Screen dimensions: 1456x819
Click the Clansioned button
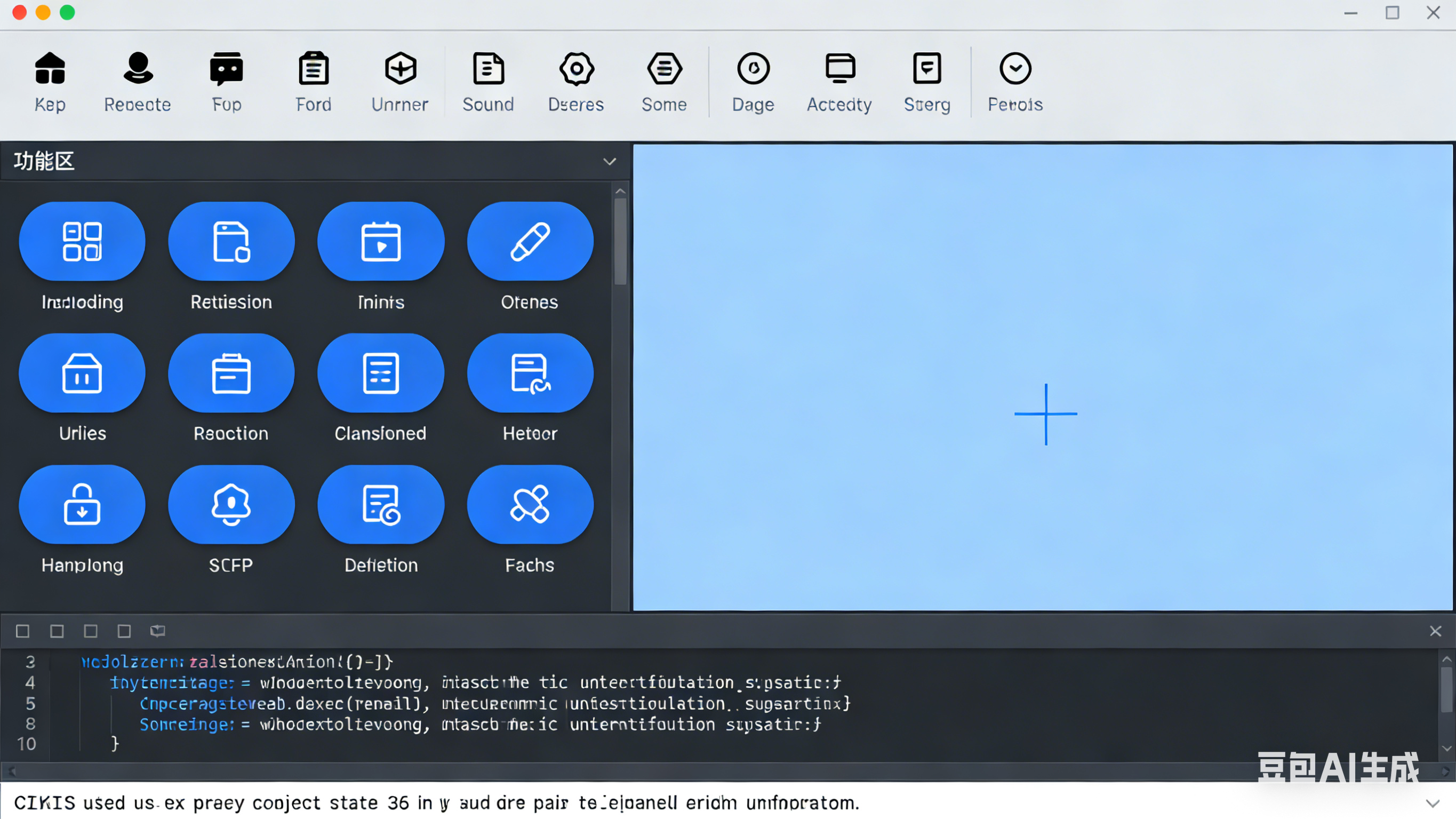[380, 373]
